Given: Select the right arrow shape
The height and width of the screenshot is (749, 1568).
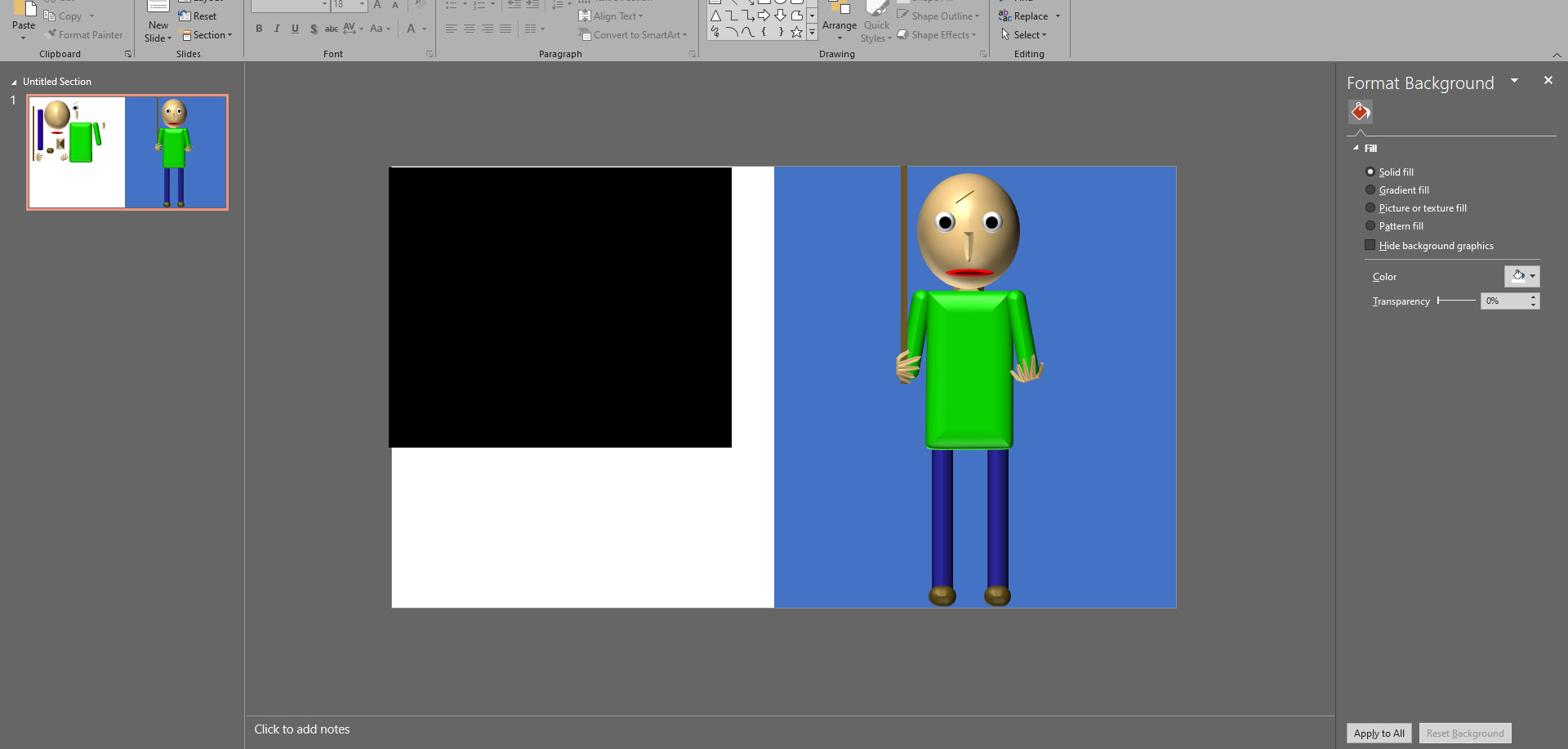Looking at the screenshot, I should (764, 16).
